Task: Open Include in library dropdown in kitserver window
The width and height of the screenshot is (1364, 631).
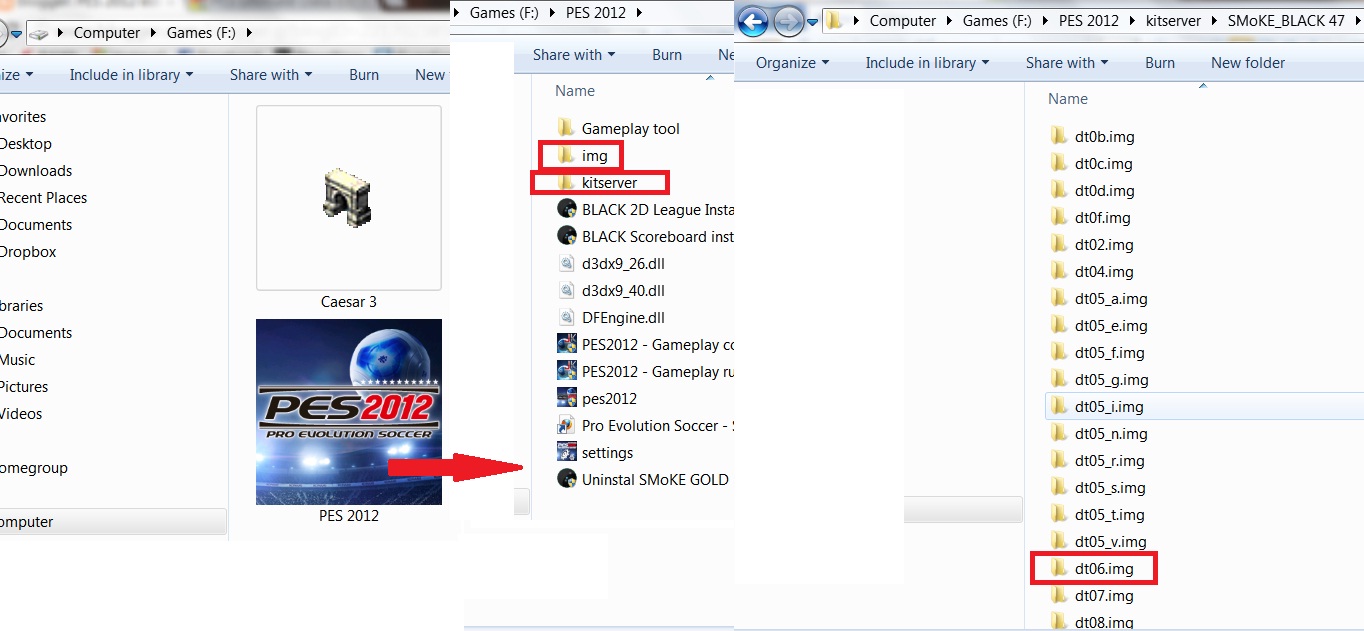Action: [927, 62]
